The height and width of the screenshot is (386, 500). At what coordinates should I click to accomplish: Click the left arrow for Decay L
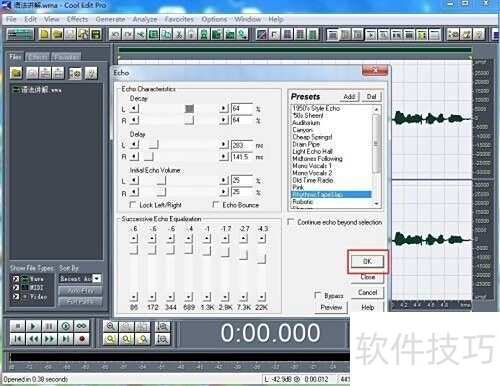coord(134,108)
